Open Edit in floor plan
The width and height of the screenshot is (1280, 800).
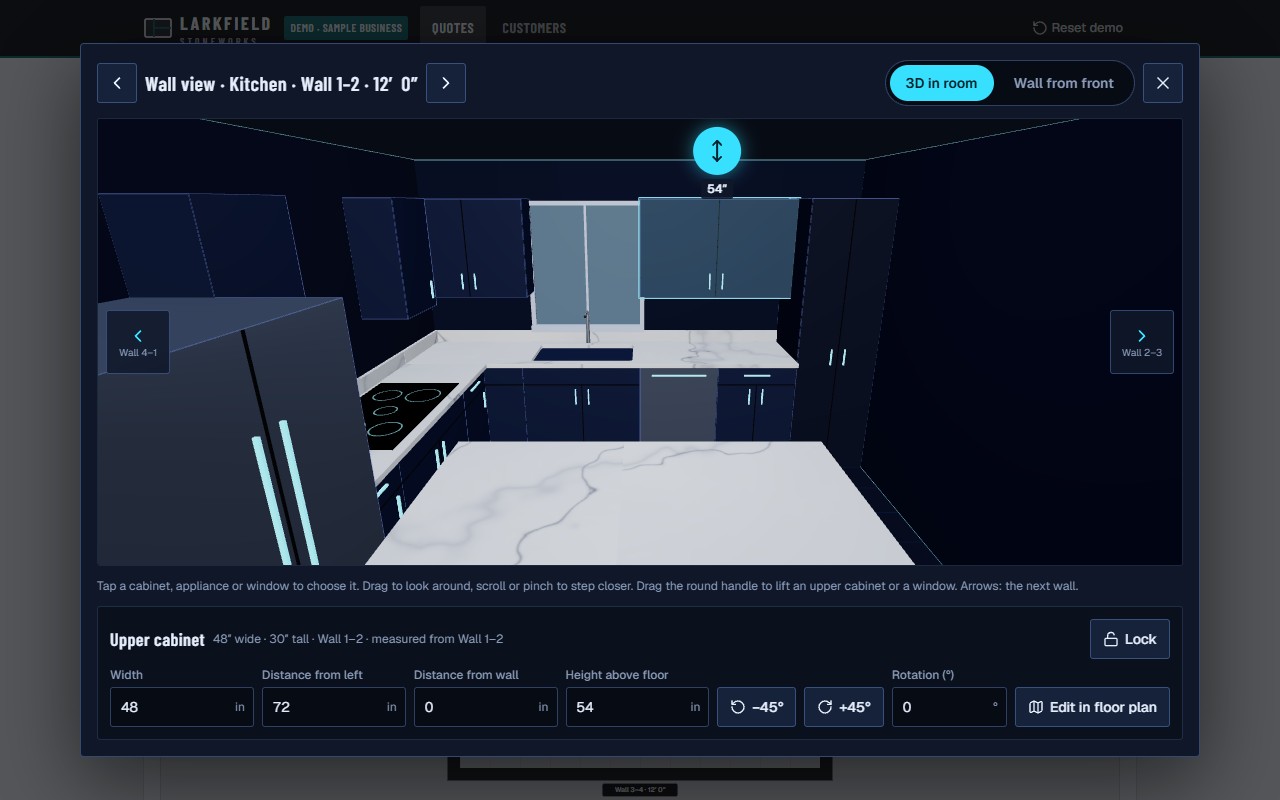[x=1092, y=707]
